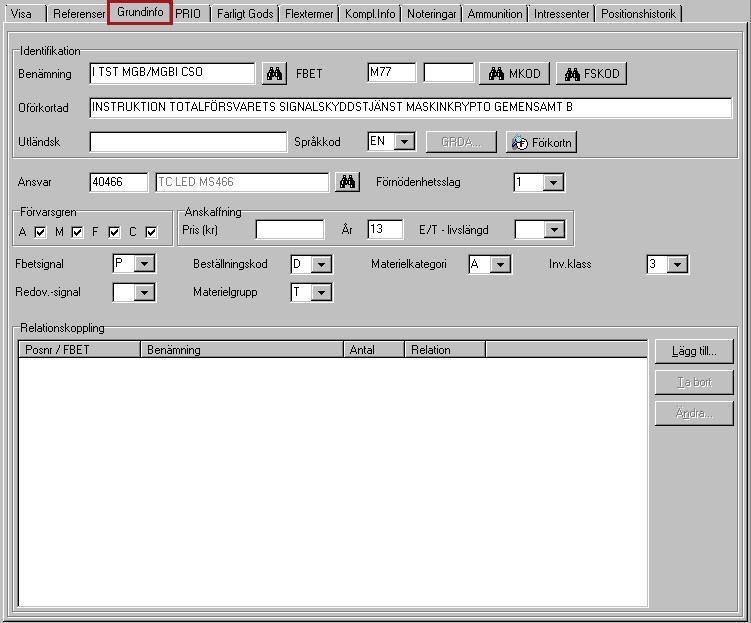
Task: Click the Ta bort button
Action: pos(694,382)
